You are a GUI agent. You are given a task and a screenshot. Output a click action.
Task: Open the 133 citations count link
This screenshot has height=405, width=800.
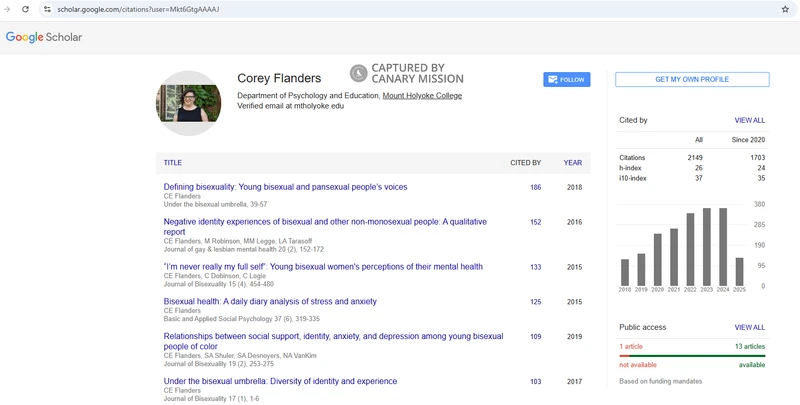click(535, 267)
